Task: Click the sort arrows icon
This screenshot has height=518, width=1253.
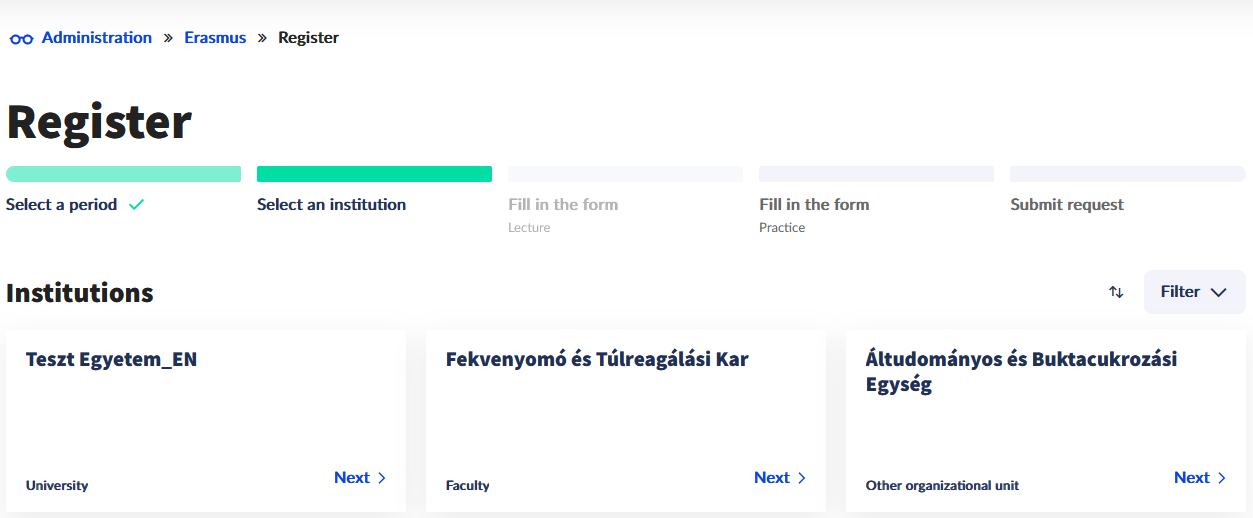Action: pos(1116,292)
